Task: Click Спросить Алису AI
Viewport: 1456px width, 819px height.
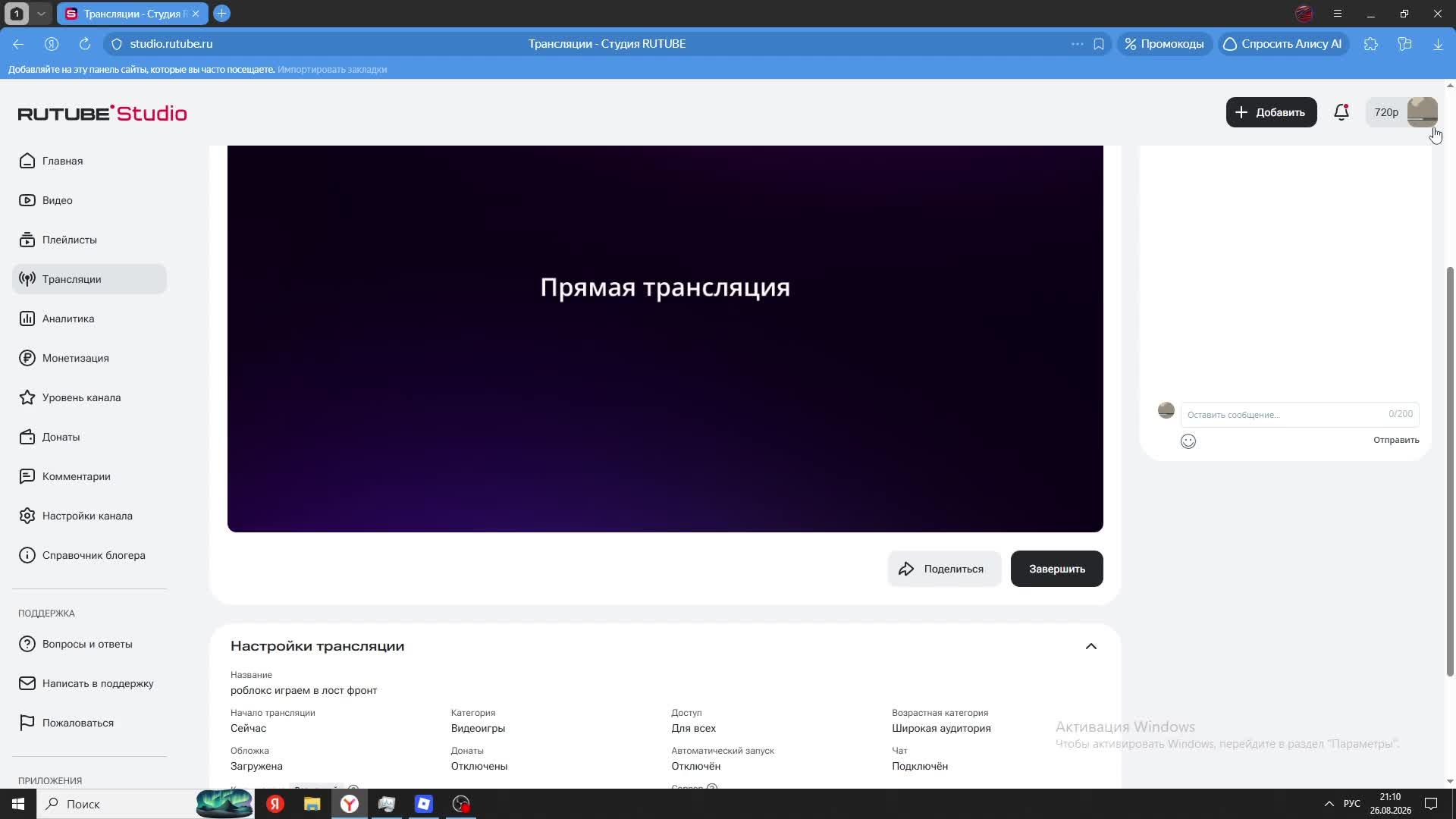Action: pos(1282,44)
